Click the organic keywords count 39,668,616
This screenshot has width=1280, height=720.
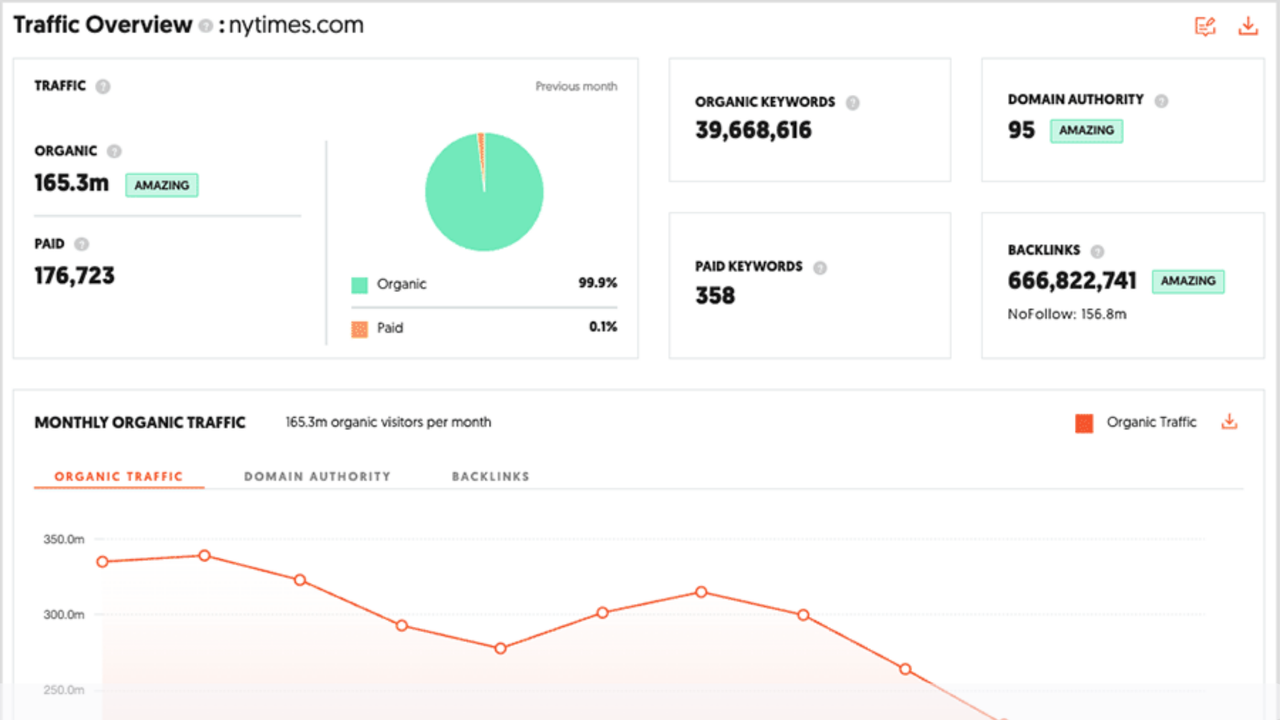coord(754,131)
